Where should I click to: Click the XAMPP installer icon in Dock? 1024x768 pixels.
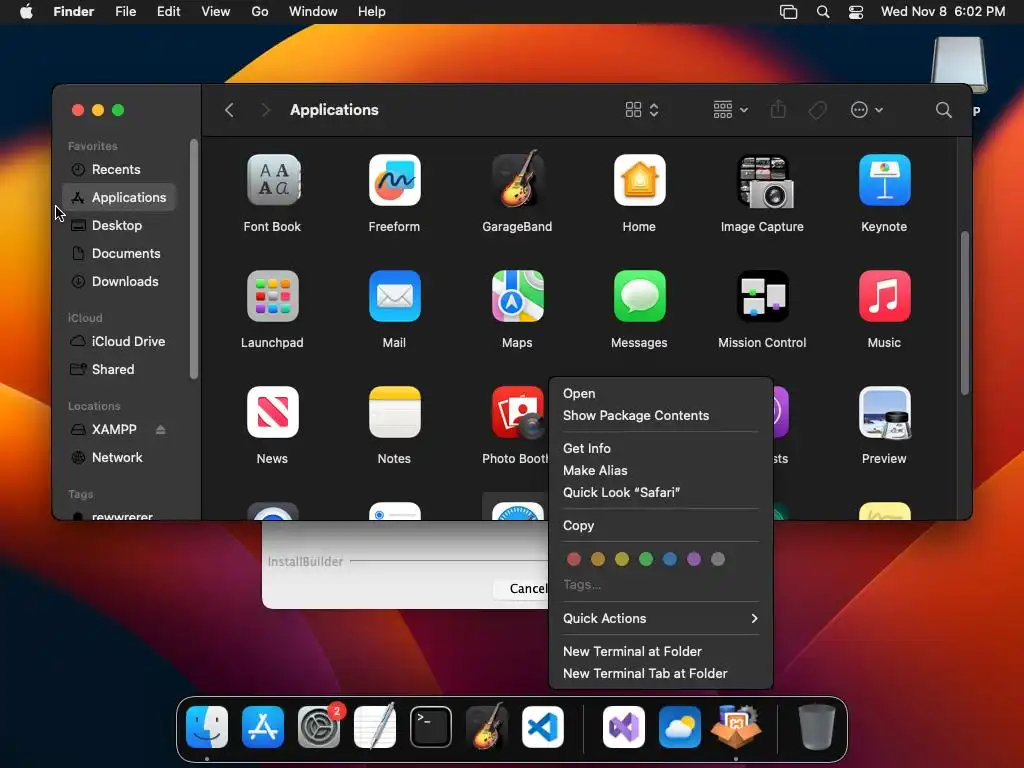pyautogui.click(x=735, y=727)
